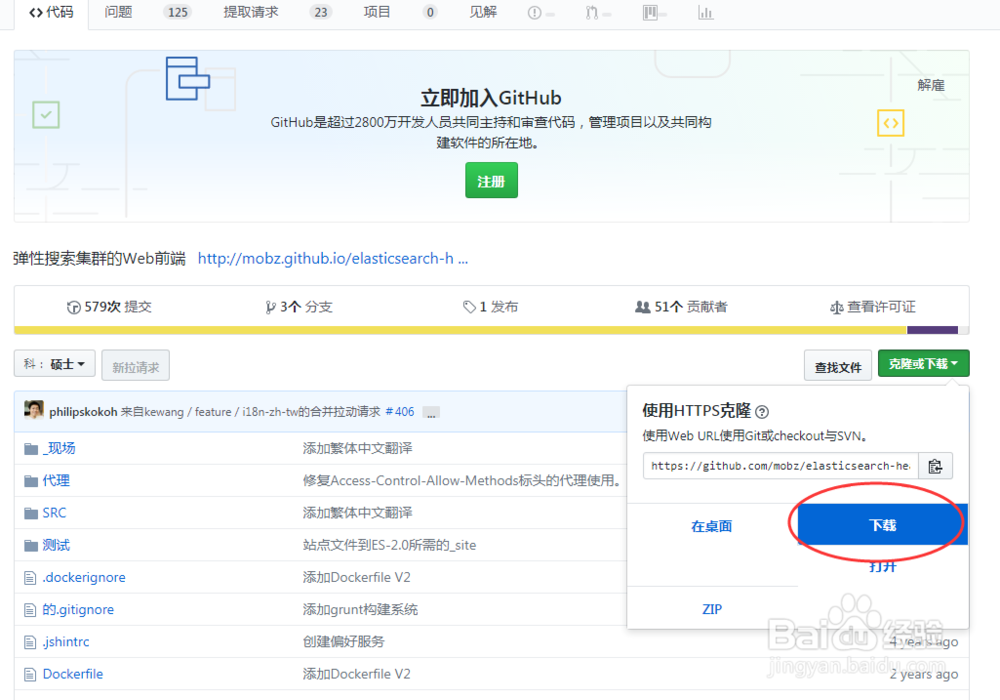Click file icon beside .dockerignore
Viewport: 1000px width, 700px height.
(30, 578)
